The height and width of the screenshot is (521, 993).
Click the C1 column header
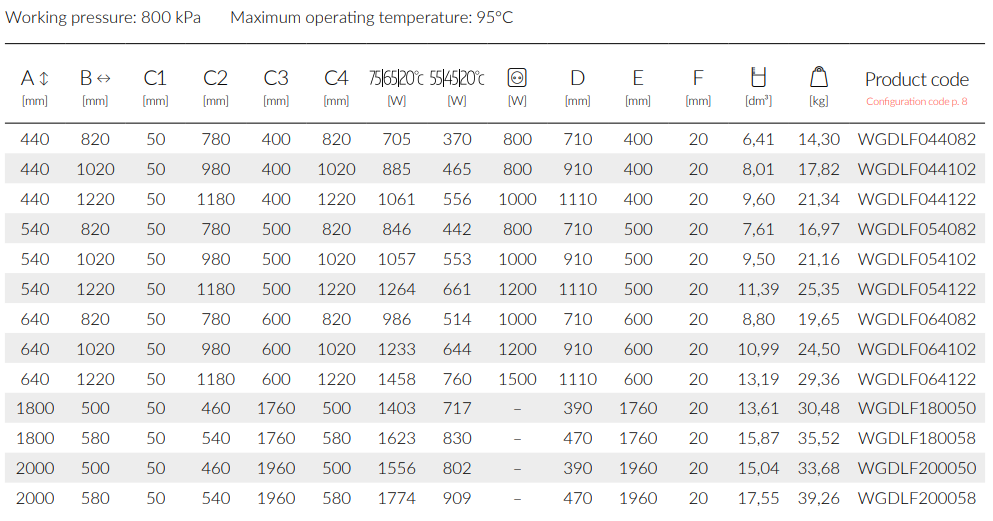tap(155, 78)
